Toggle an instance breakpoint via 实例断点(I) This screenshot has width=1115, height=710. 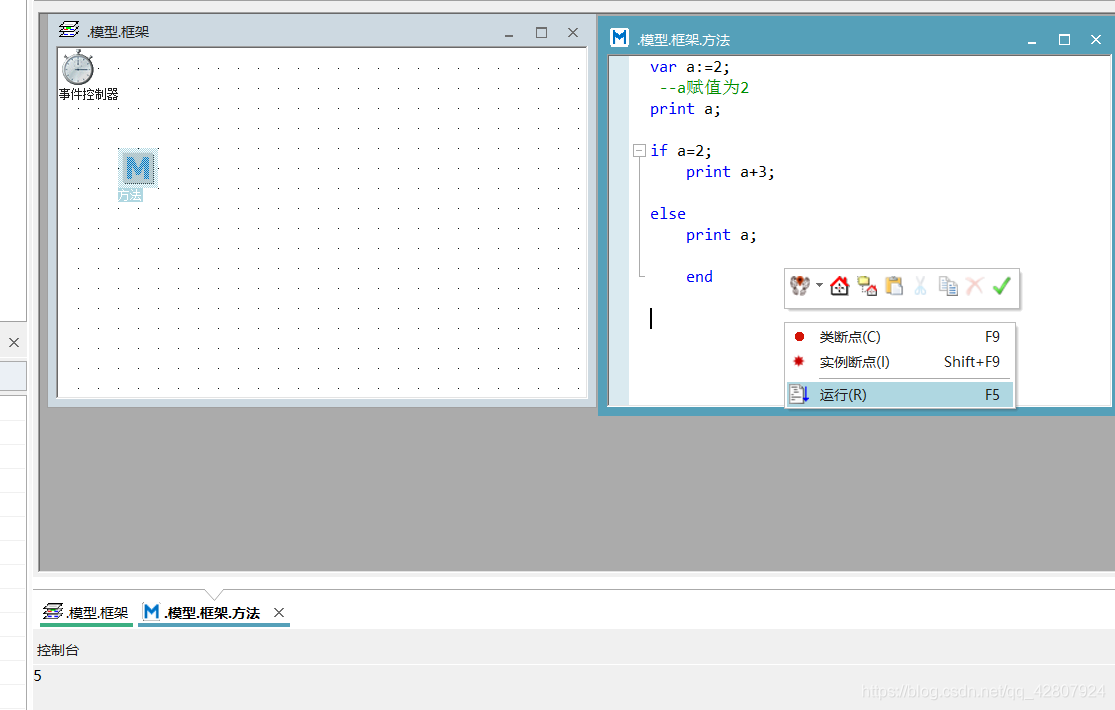[x=855, y=362]
